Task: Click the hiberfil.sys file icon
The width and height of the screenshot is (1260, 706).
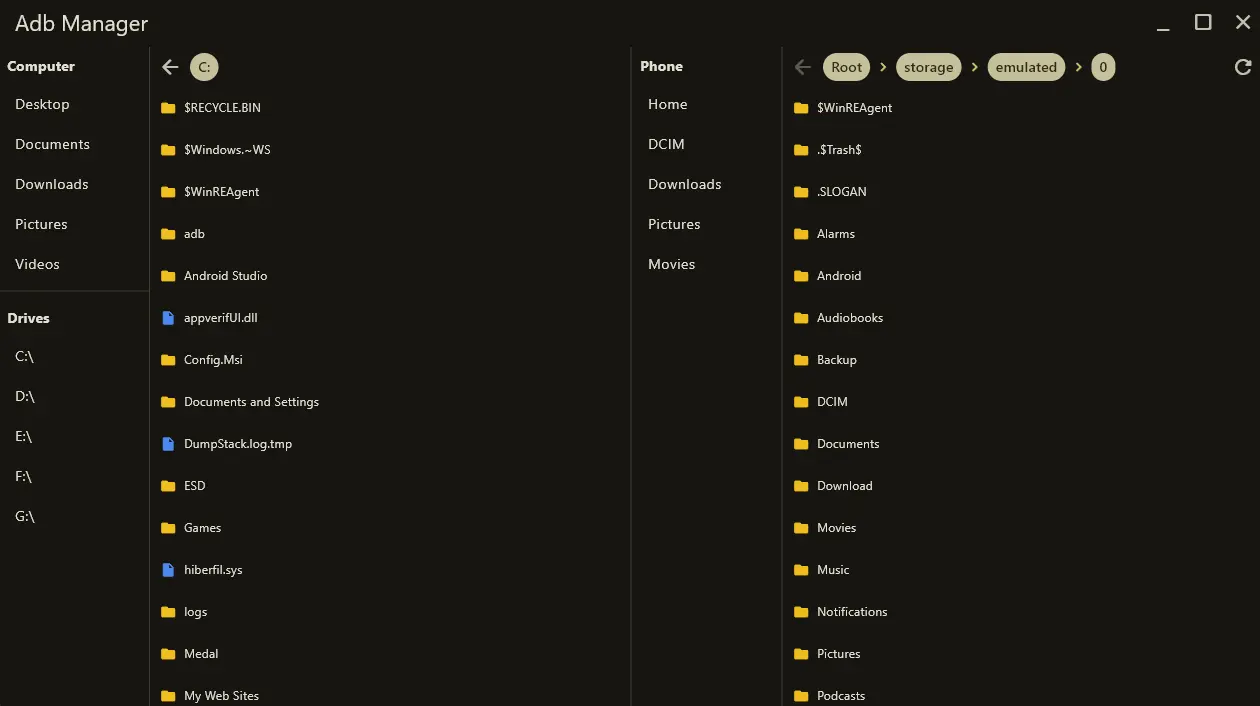Action: (168, 570)
